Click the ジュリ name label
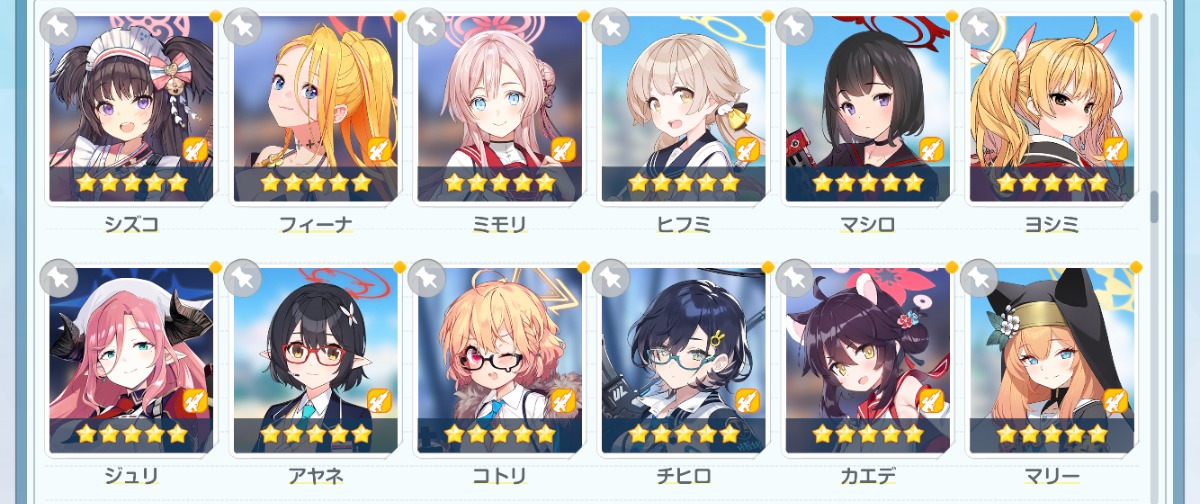1200x504 pixels. pyautogui.click(x=132, y=475)
